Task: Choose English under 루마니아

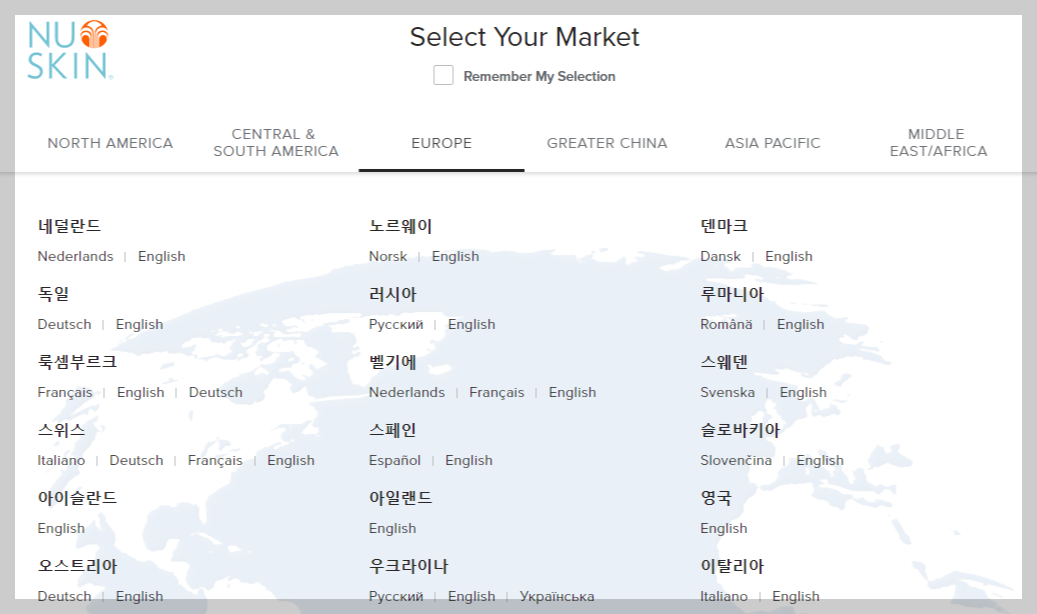Action: point(800,324)
